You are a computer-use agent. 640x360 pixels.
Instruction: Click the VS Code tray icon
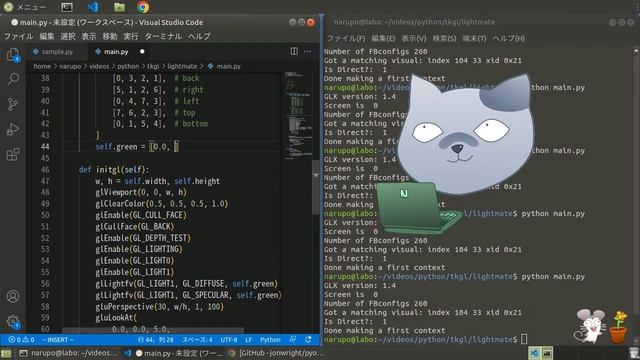click(534, 353)
